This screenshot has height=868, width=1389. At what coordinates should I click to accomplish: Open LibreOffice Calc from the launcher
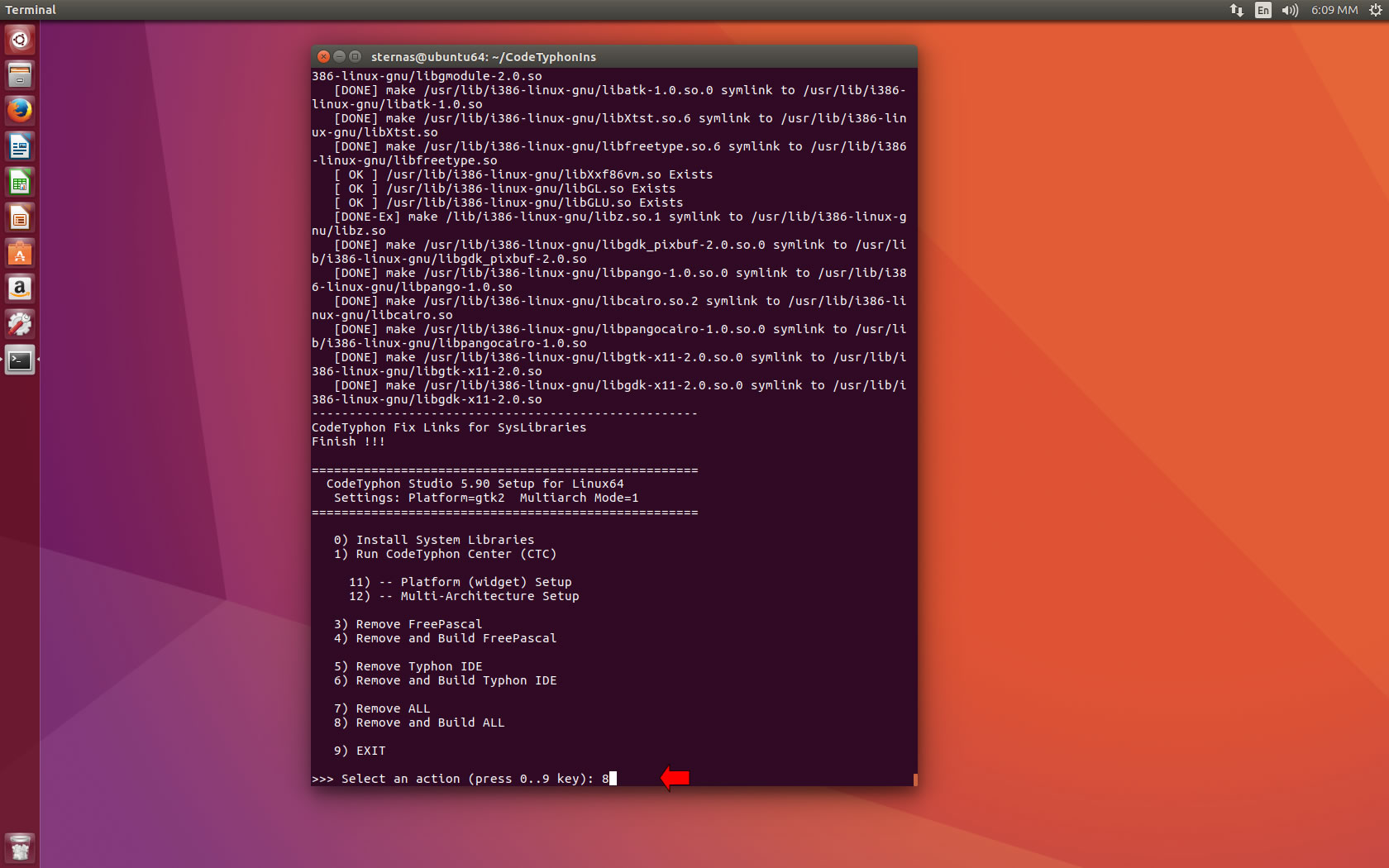point(20,182)
